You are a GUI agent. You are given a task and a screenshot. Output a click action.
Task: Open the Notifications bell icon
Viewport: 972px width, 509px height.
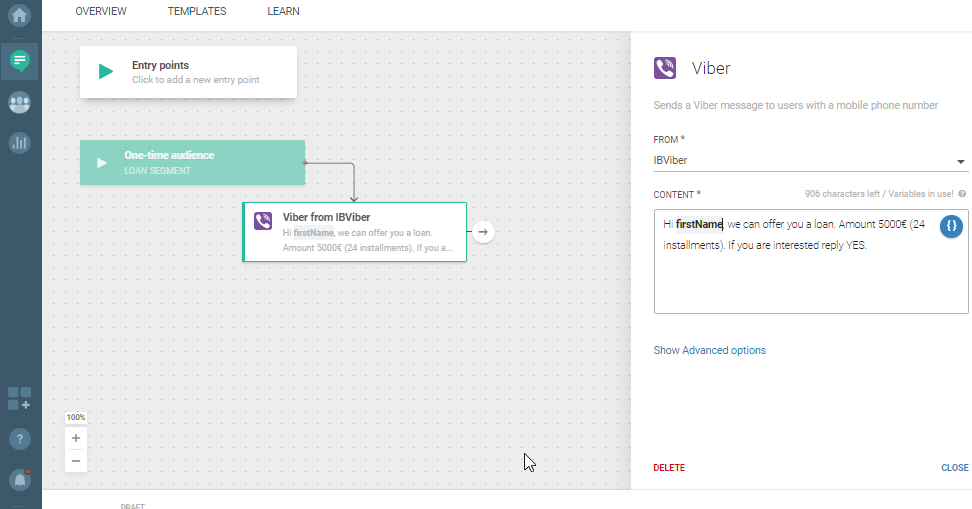click(x=19, y=480)
